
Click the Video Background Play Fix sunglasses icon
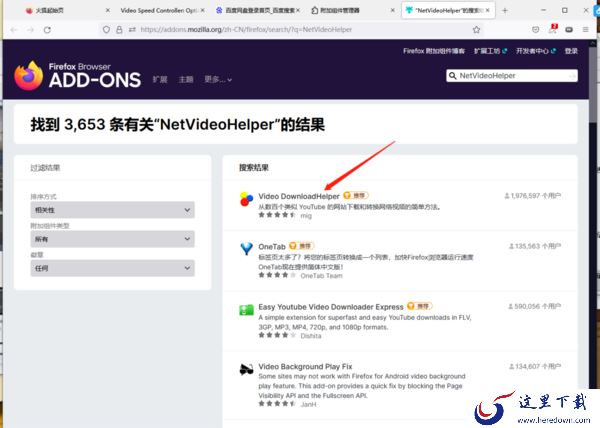click(246, 369)
